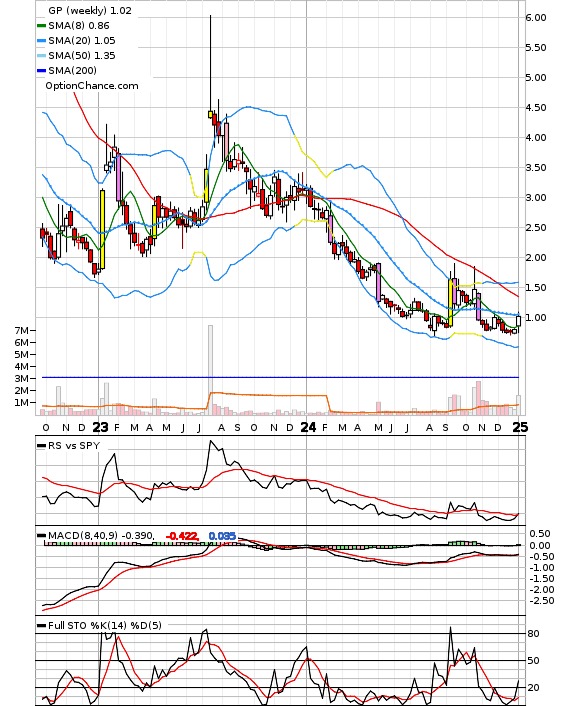Click the tallest volume bar in July
Image resolution: width=566 pixels, height=706 pixels.
click(210, 370)
